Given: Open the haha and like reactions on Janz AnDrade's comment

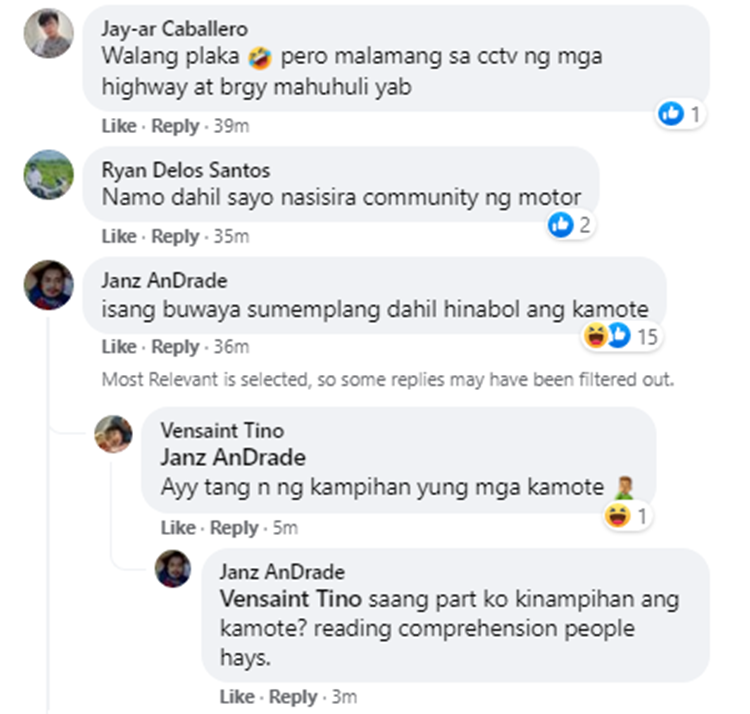Looking at the screenshot, I should tap(621, 336).
